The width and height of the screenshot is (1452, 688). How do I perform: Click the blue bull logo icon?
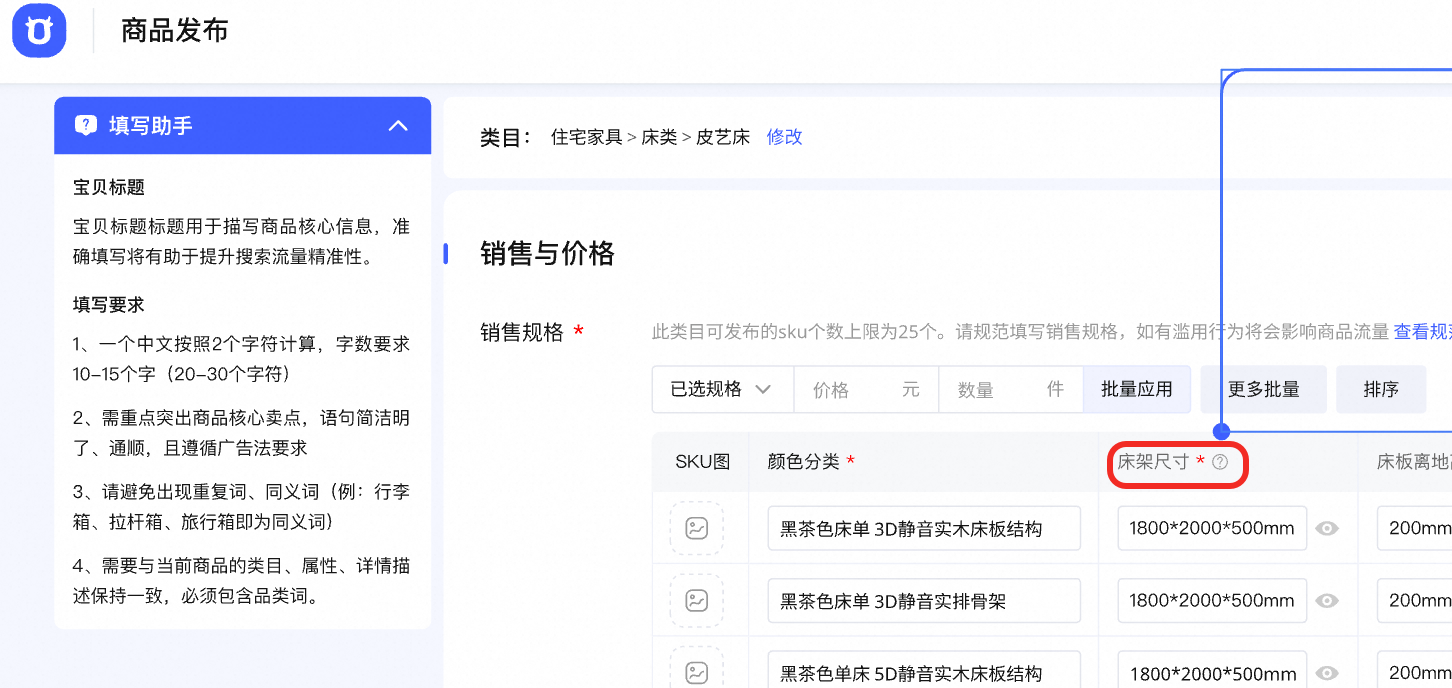39,31
